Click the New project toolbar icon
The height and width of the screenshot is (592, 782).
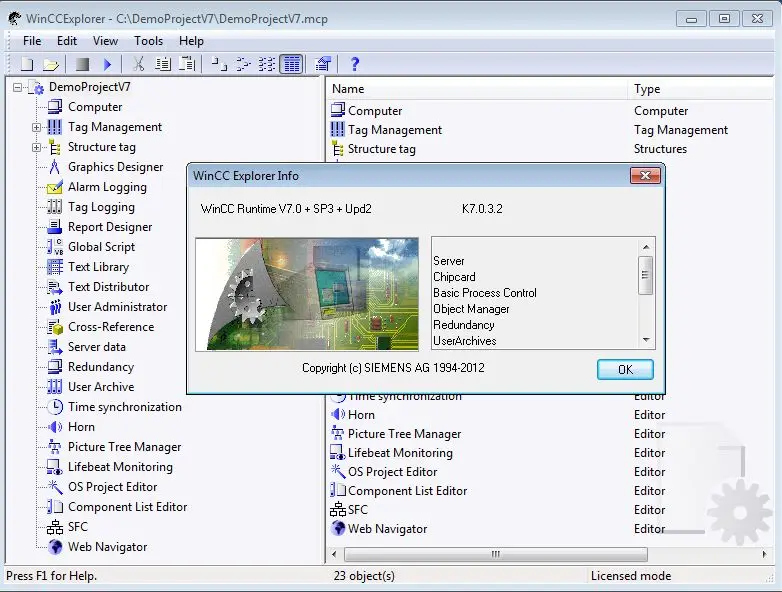[27, 64]
